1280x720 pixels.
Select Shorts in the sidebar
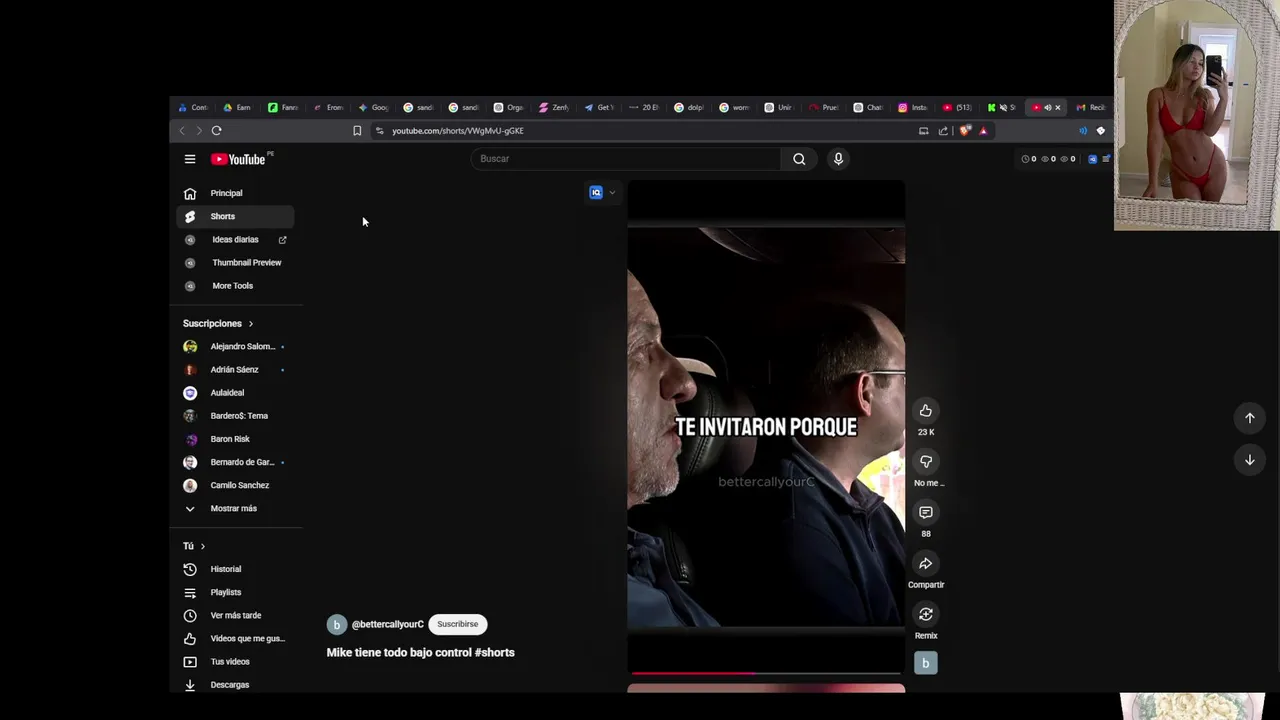coord(235,216)
